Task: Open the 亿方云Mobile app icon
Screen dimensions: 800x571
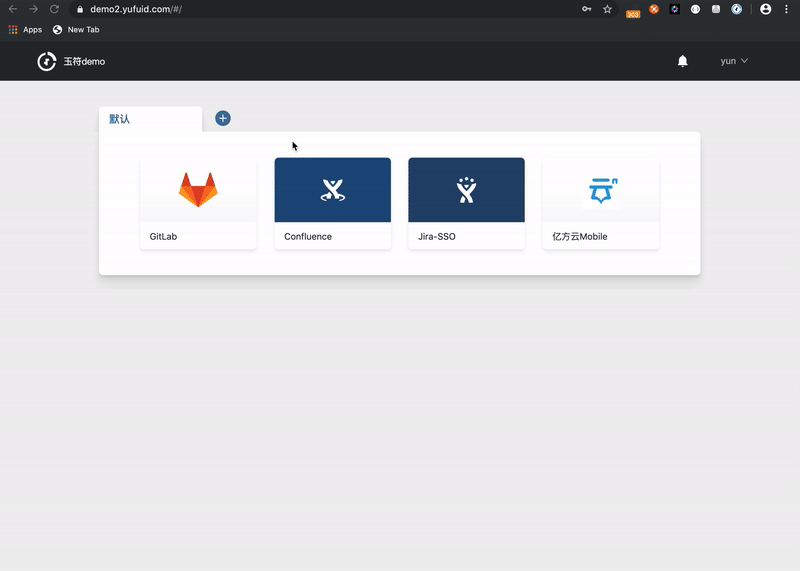Action: coord(601,190)
